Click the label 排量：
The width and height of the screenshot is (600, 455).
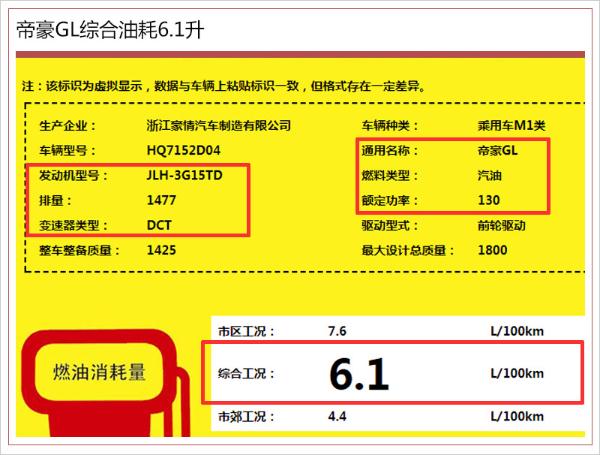(x=55, y=201)
